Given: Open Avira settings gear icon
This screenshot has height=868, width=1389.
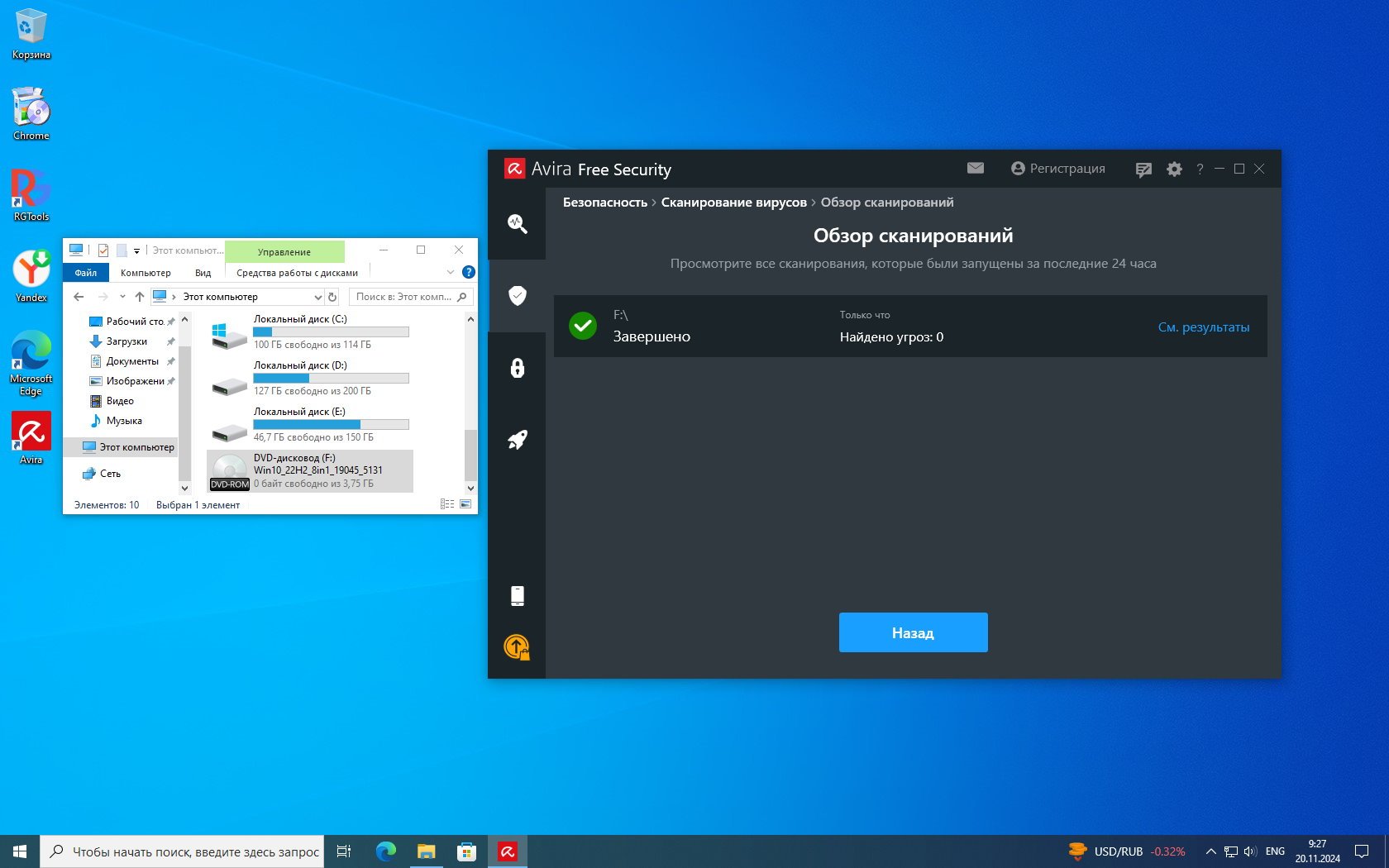Looking at the screenshot, I should click(x=1174, y=169).
